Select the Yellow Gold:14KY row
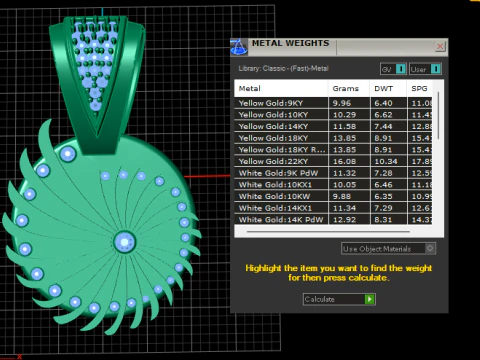 [333, 126]
